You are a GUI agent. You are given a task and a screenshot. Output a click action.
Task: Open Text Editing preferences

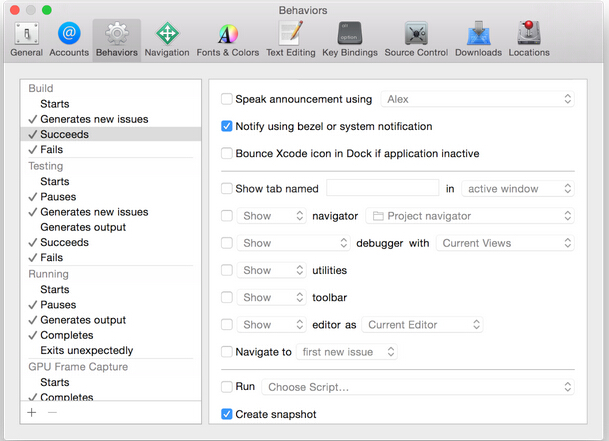click(x=291, y=38)
